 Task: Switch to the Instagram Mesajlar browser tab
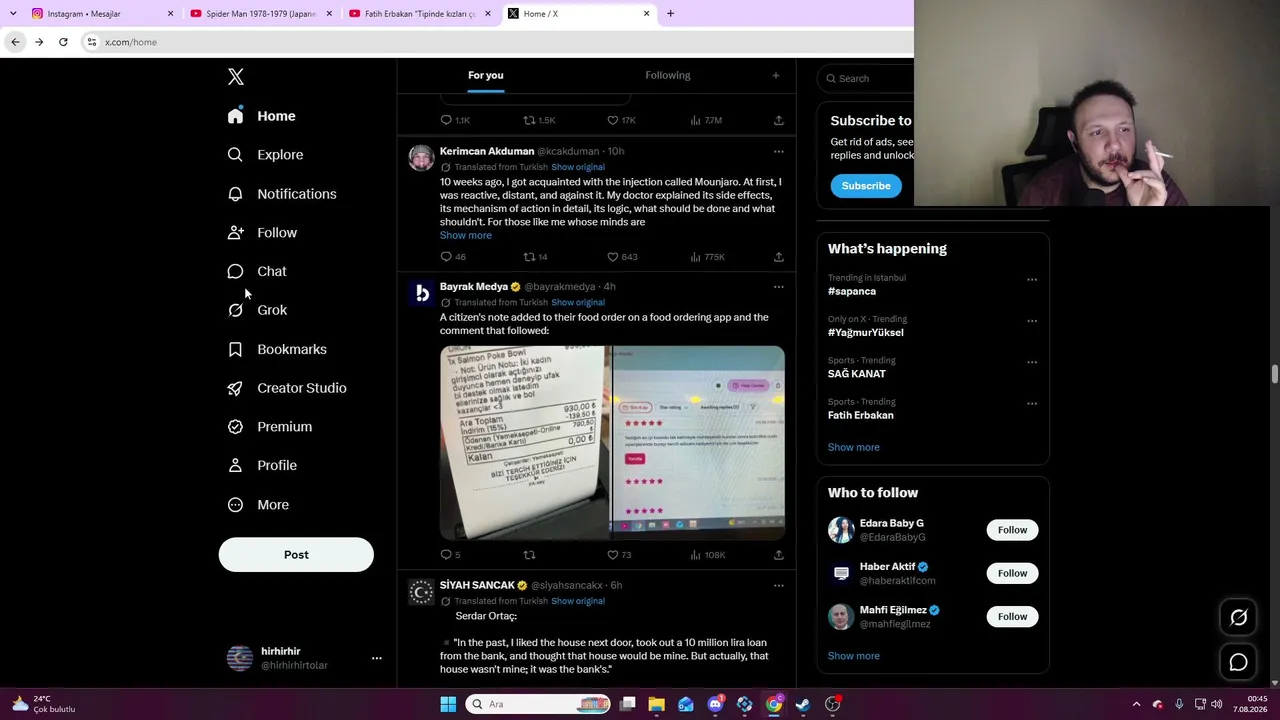(102, 14)
